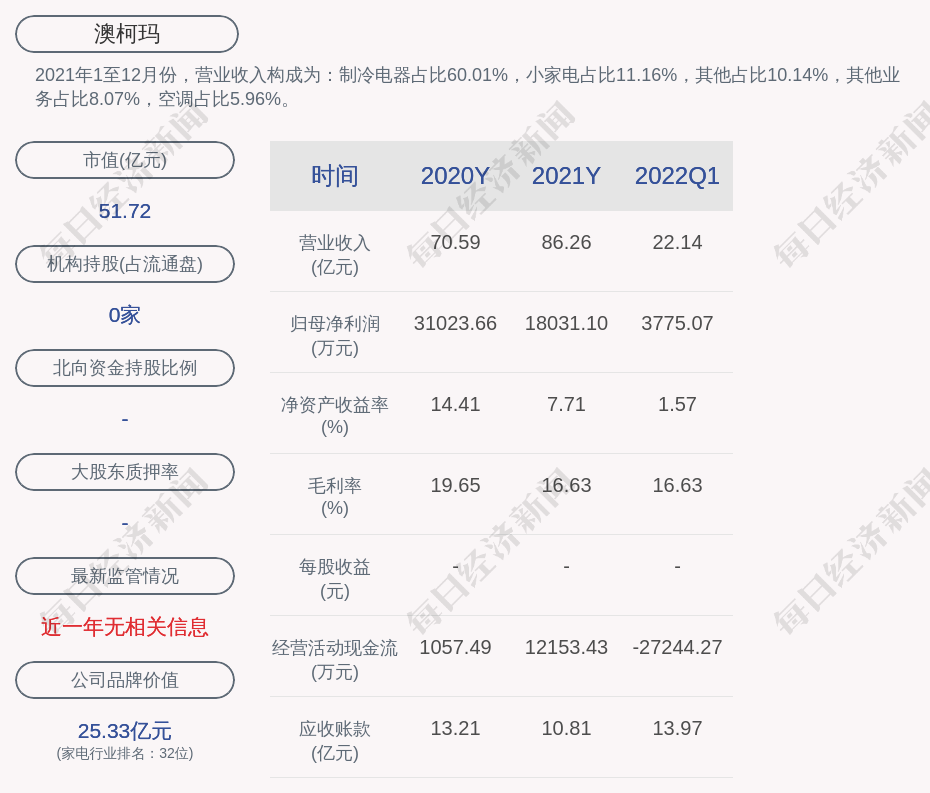Viewport: 930px width, 793px height.
Task: Click the 2020Y column header
Action: click(x=455, y=176)
